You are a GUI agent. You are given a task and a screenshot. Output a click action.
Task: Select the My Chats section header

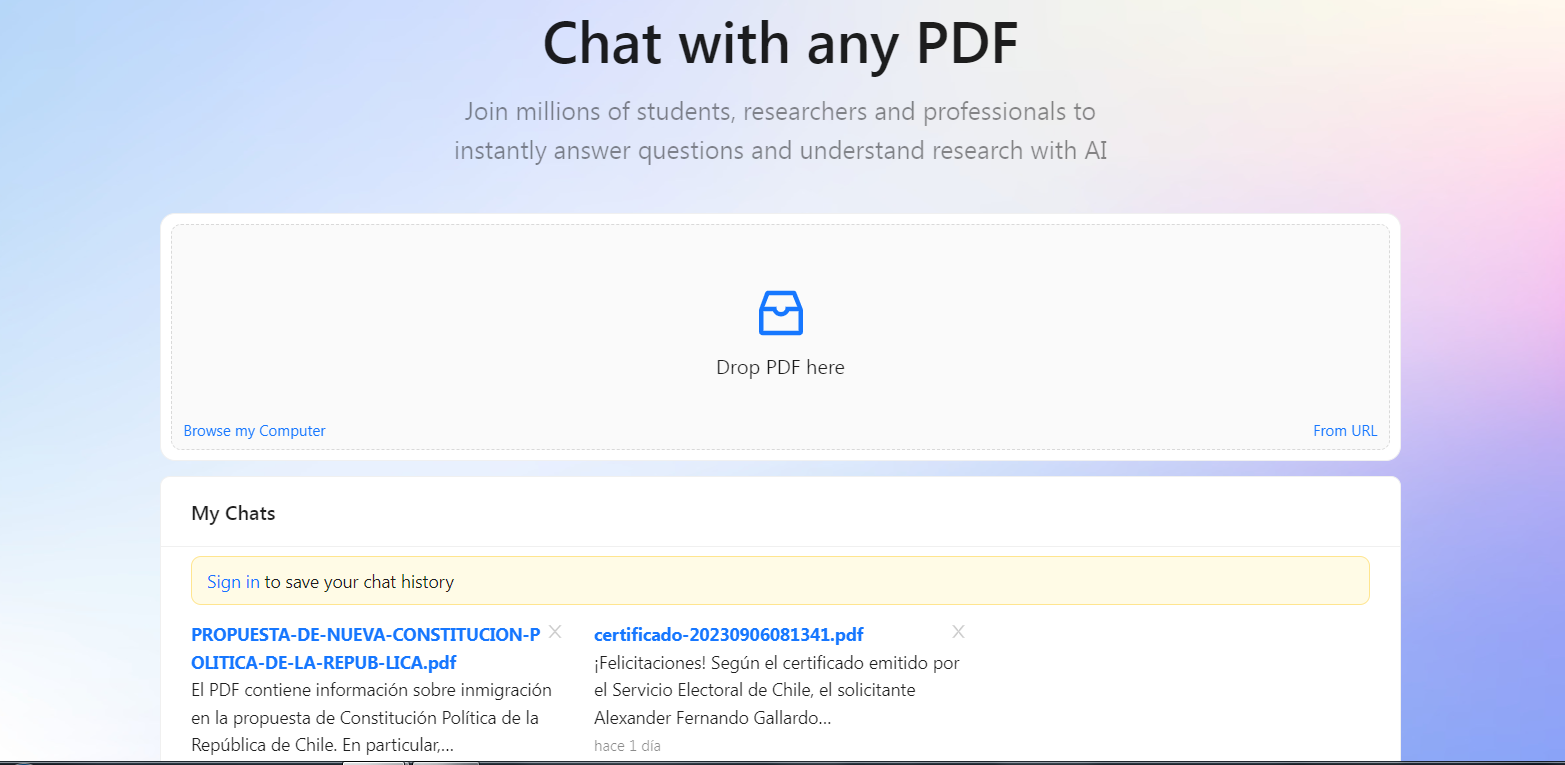click(233, 513)
